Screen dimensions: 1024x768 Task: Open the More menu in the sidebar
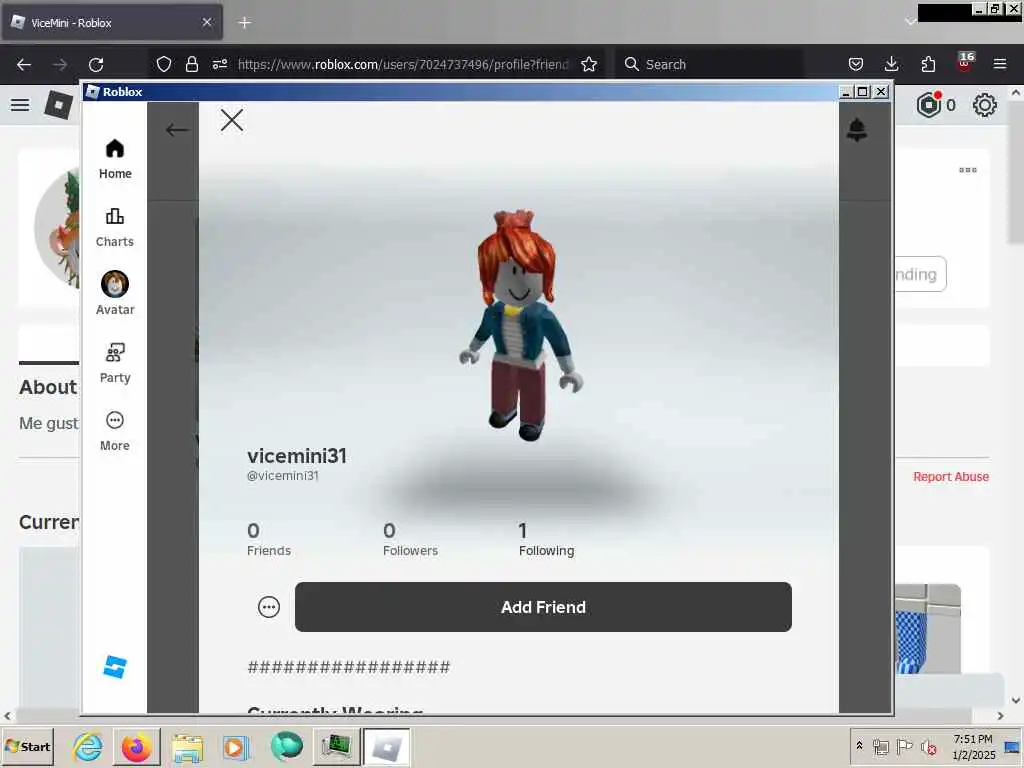click(x=115, y=431)
